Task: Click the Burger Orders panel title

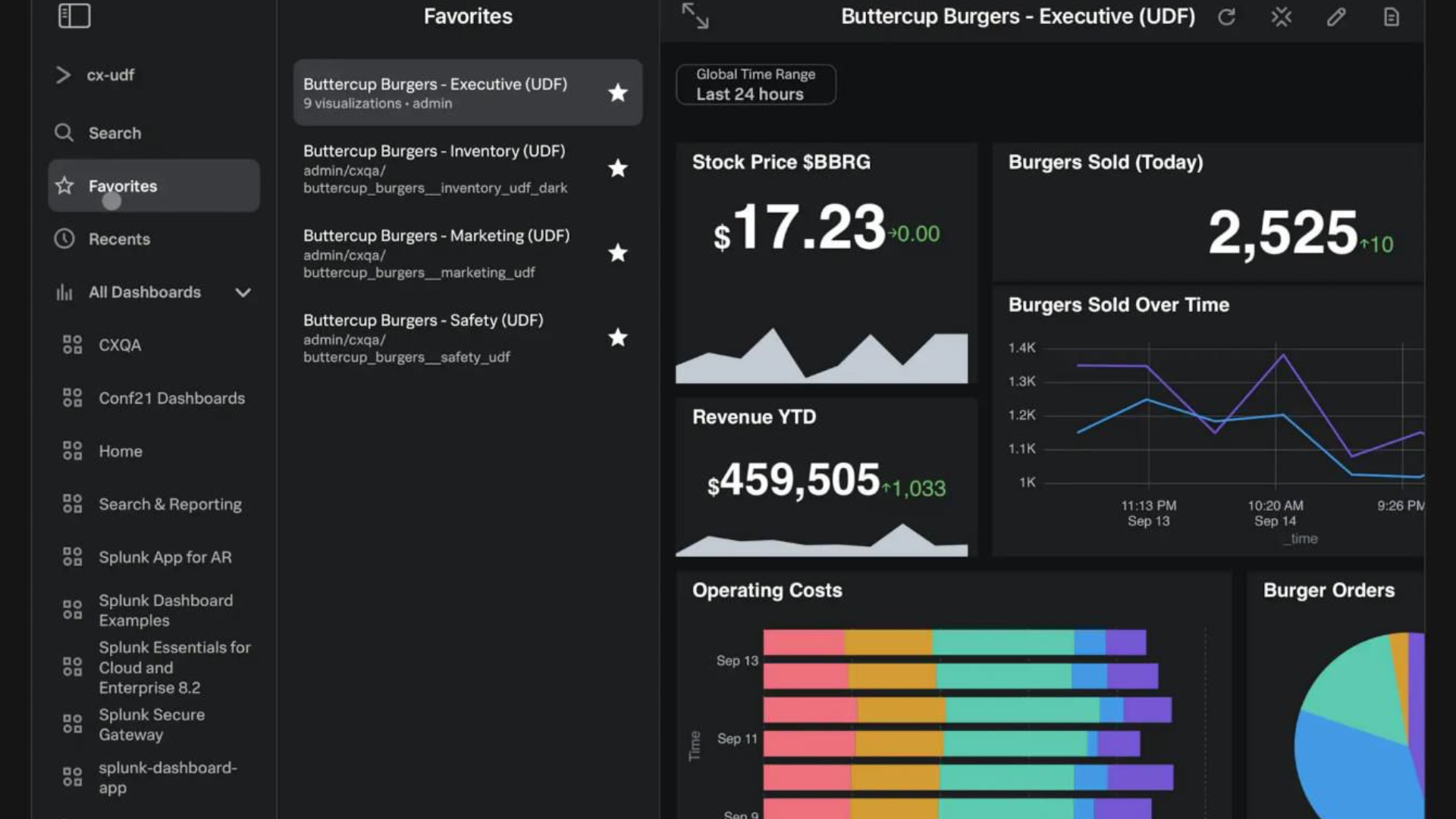Action: point(1329,590)
